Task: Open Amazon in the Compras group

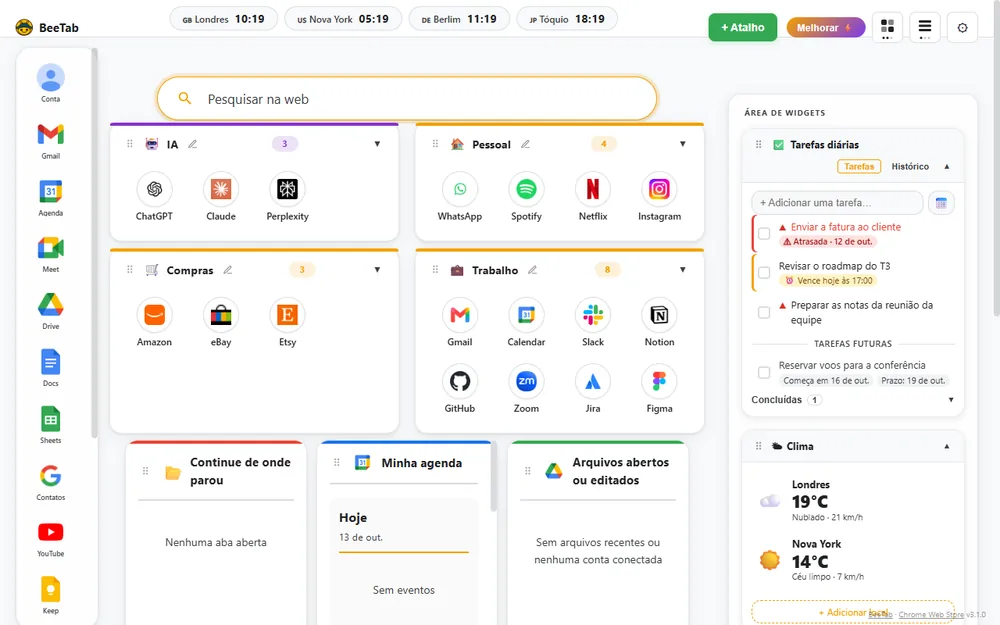Action: 154,315
